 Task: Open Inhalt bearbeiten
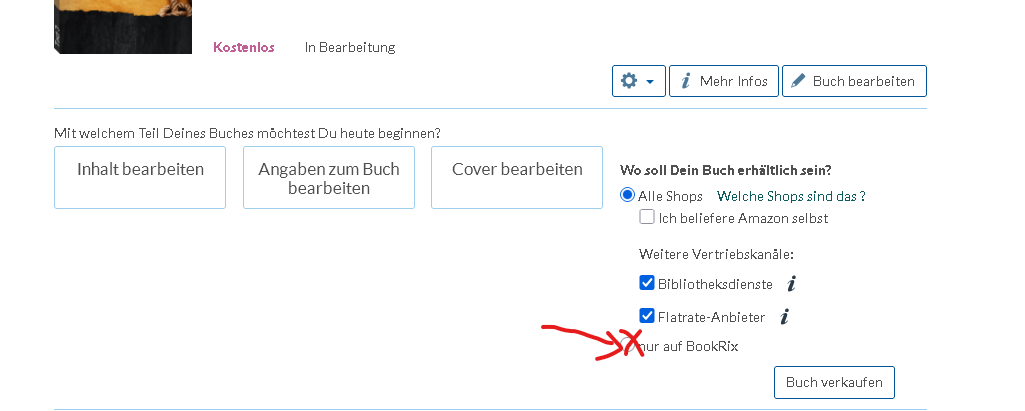[x=140, y=178]
